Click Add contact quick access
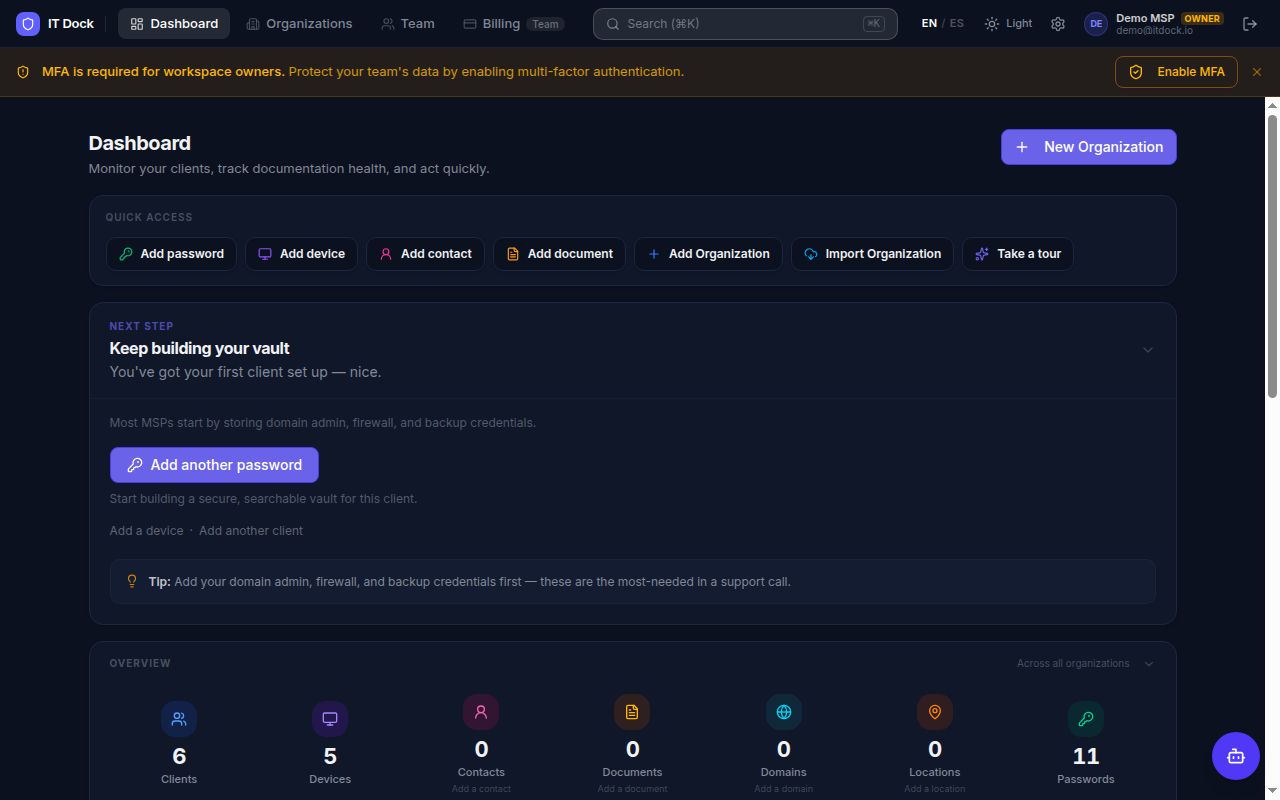 [425, 254]
